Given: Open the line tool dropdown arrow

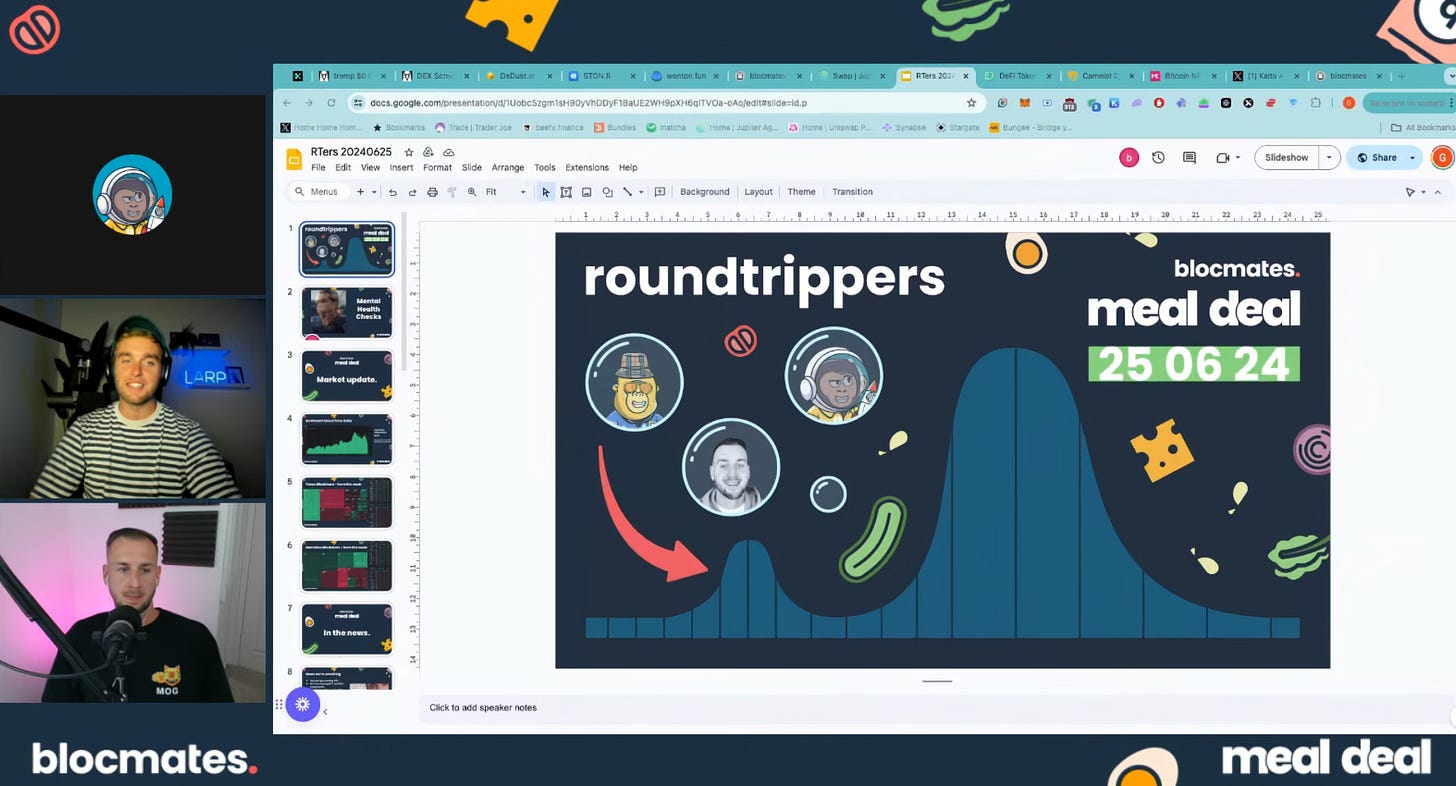Looking at the screenshot, I should (641, 192).
